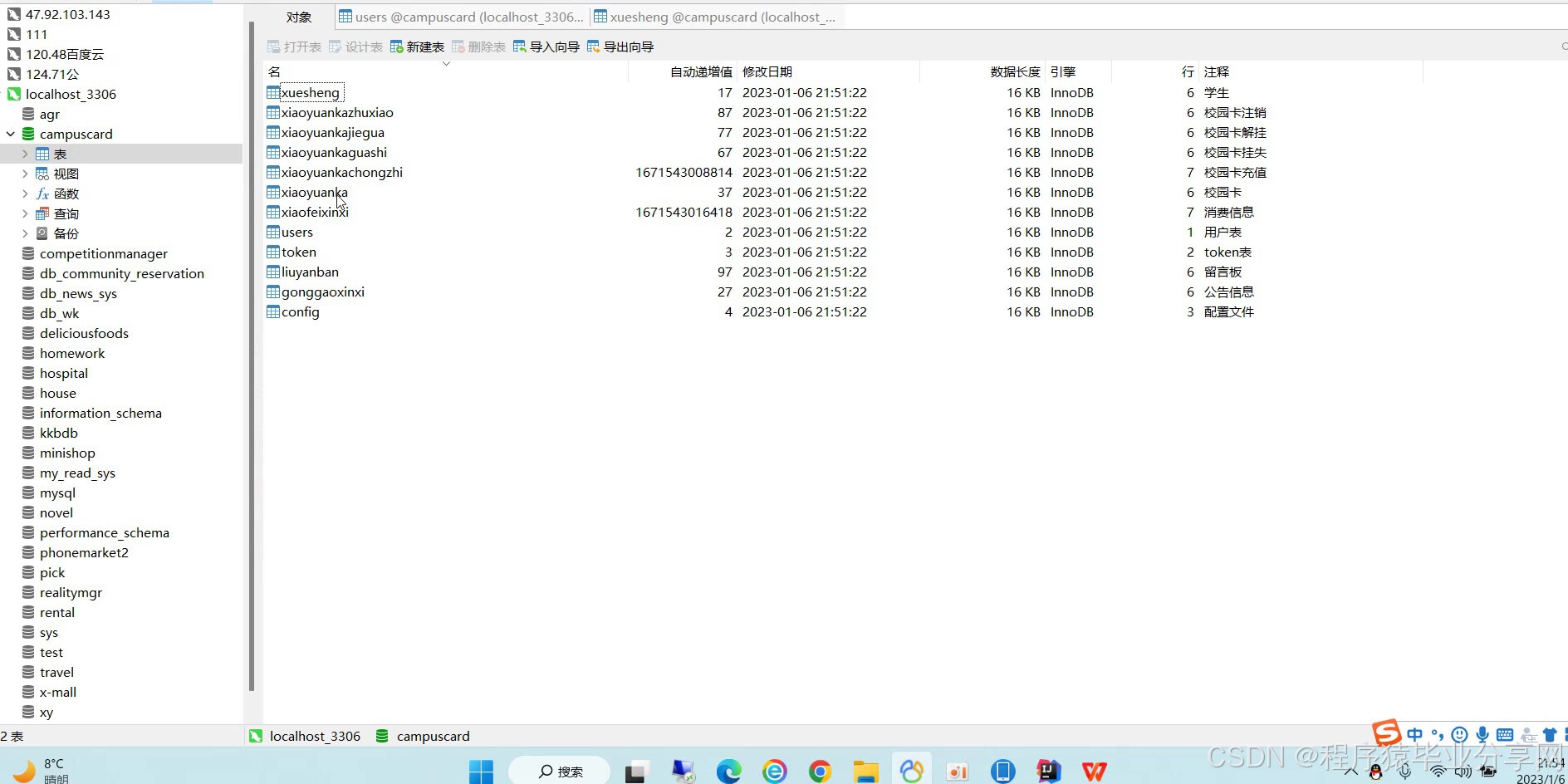Click the taskbar 搜索 search box
Viewport: 1568px width, 784px height.
pyautogui.click(x=560, y=772)
